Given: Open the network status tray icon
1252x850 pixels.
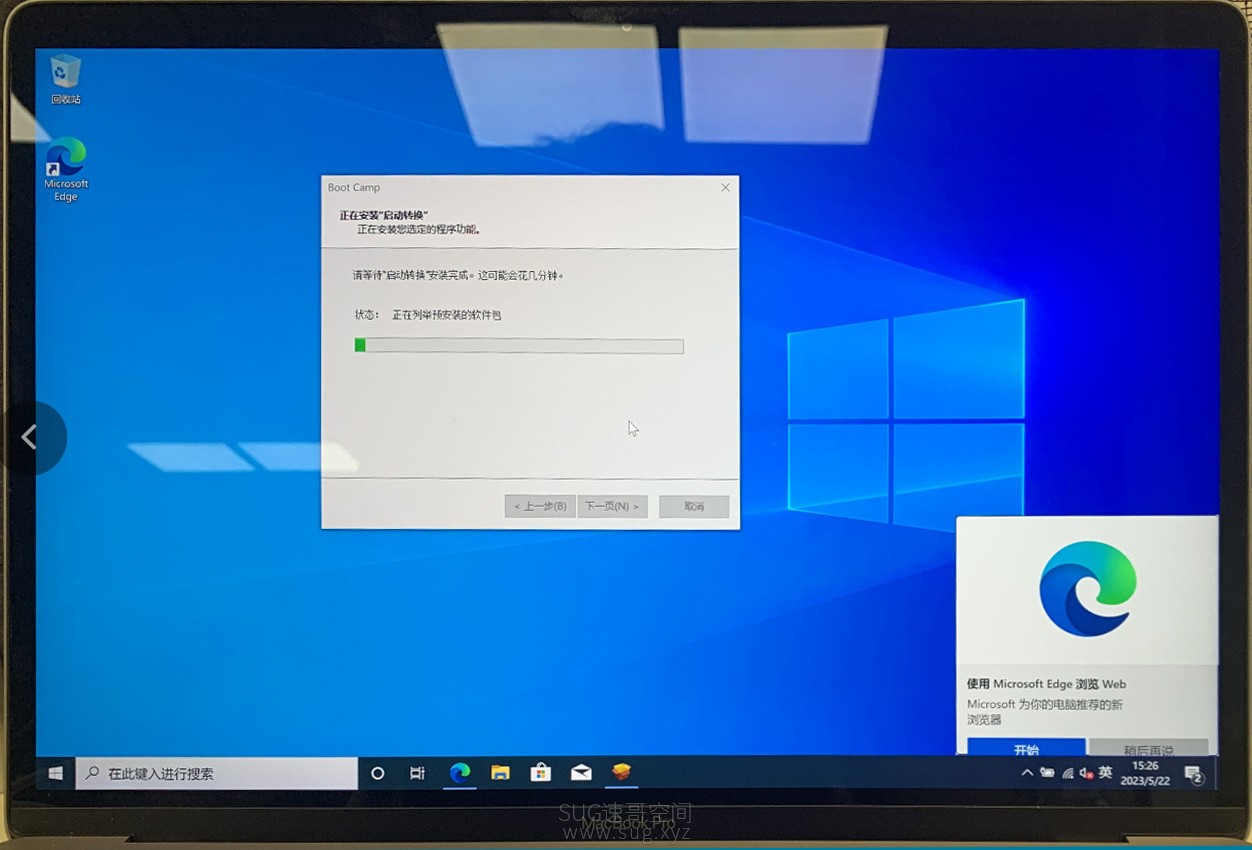Looking at the screenshot, I should pyautogui.click(x=1067, y=773).
